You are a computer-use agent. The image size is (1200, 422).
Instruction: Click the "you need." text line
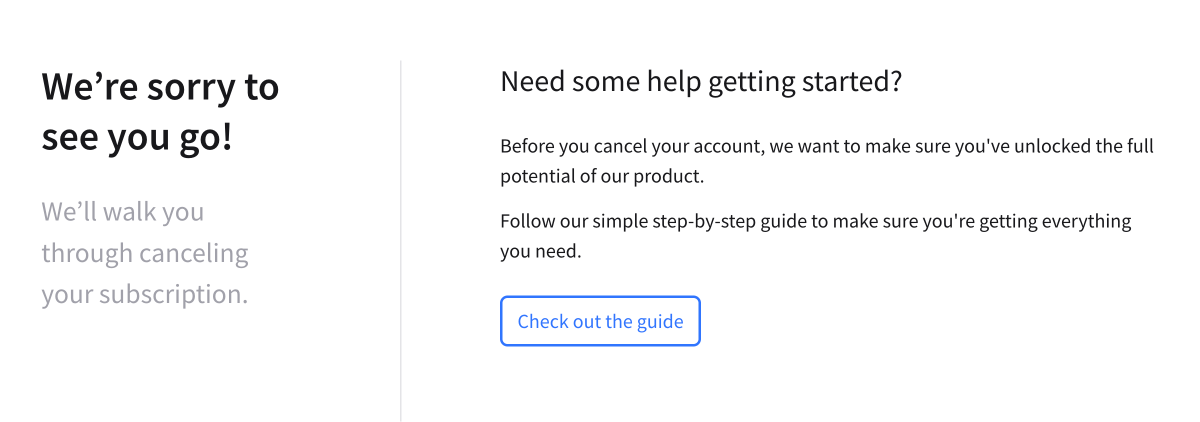click(540, 251)
